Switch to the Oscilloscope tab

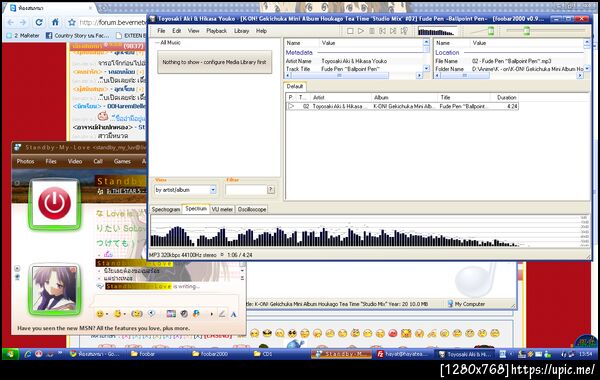click(x=252, y=209)
